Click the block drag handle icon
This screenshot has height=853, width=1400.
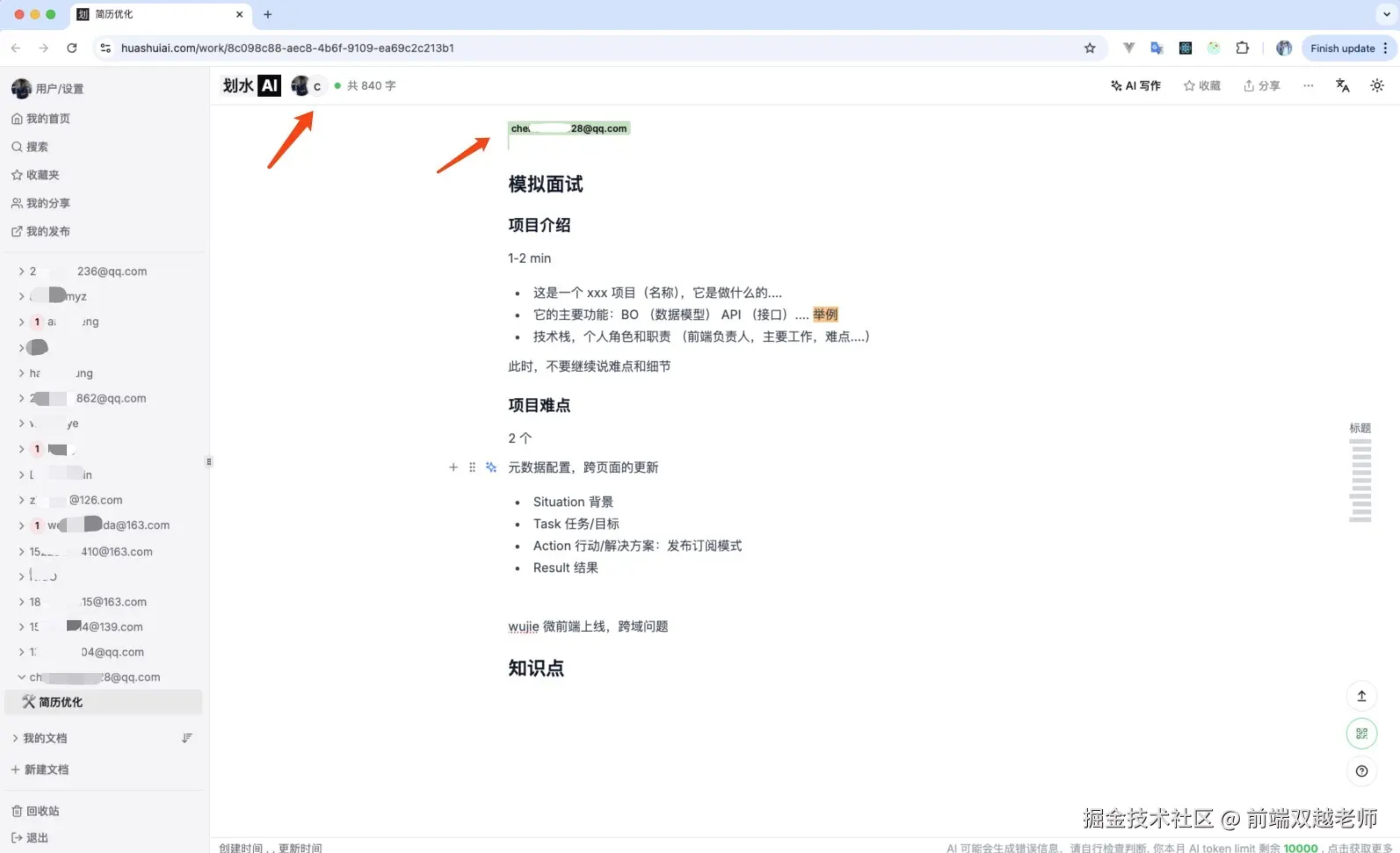point(472,467)
